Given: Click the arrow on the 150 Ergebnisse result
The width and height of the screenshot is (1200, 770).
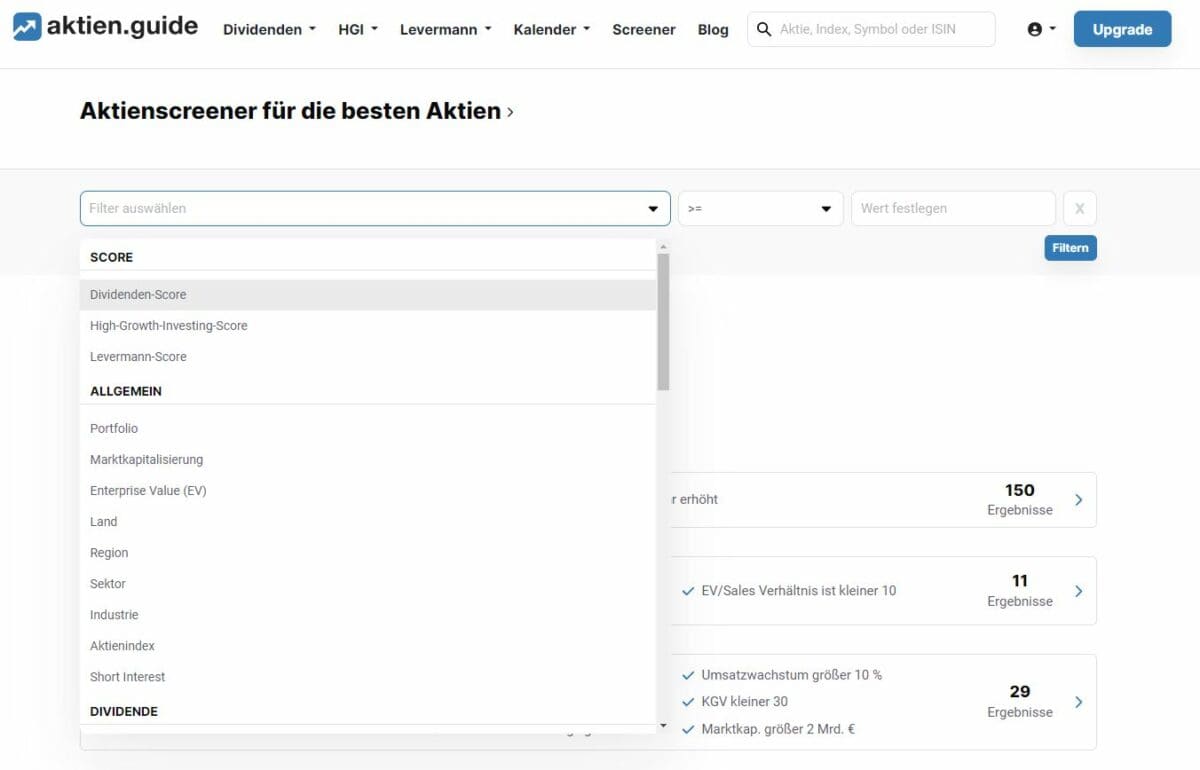Looking at the screenshot, I should tap(1078, 499).
